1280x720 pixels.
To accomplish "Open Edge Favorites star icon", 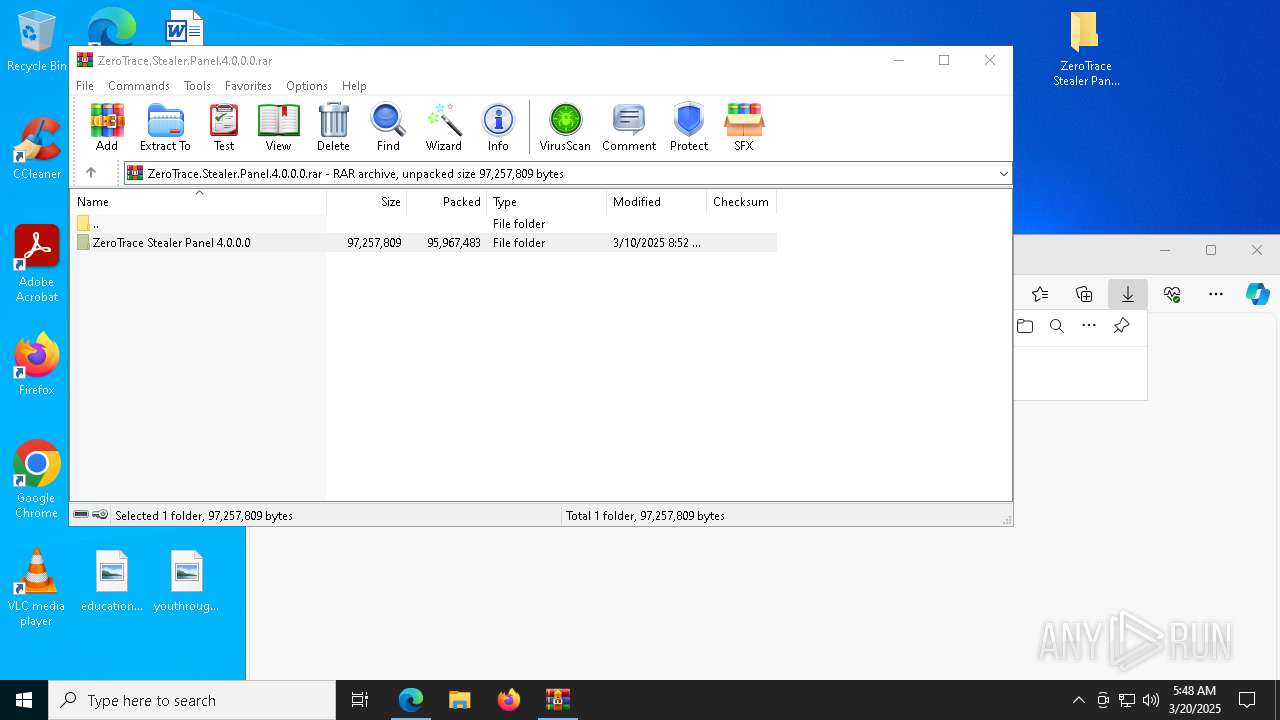I will pyautogui.click(x=1040, y=294).
